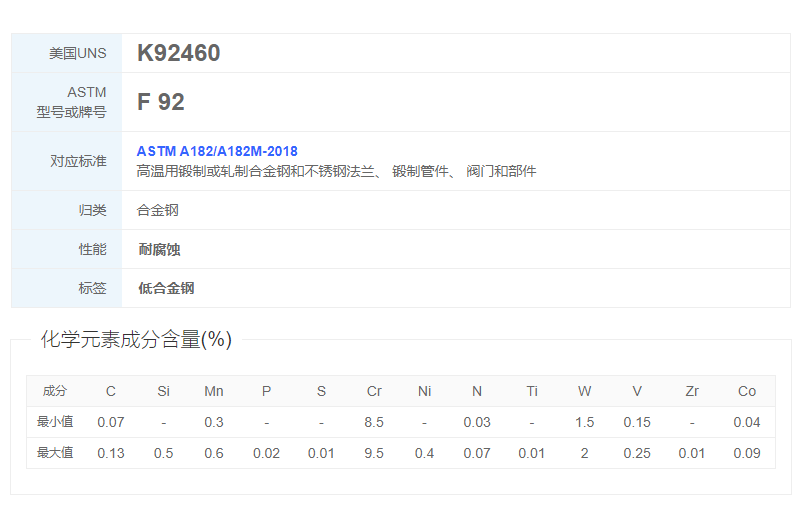Click the Zr minimum dash cell
Viewport: 800px width, 510px height.
pyautogui.click(x=692, y=423)
